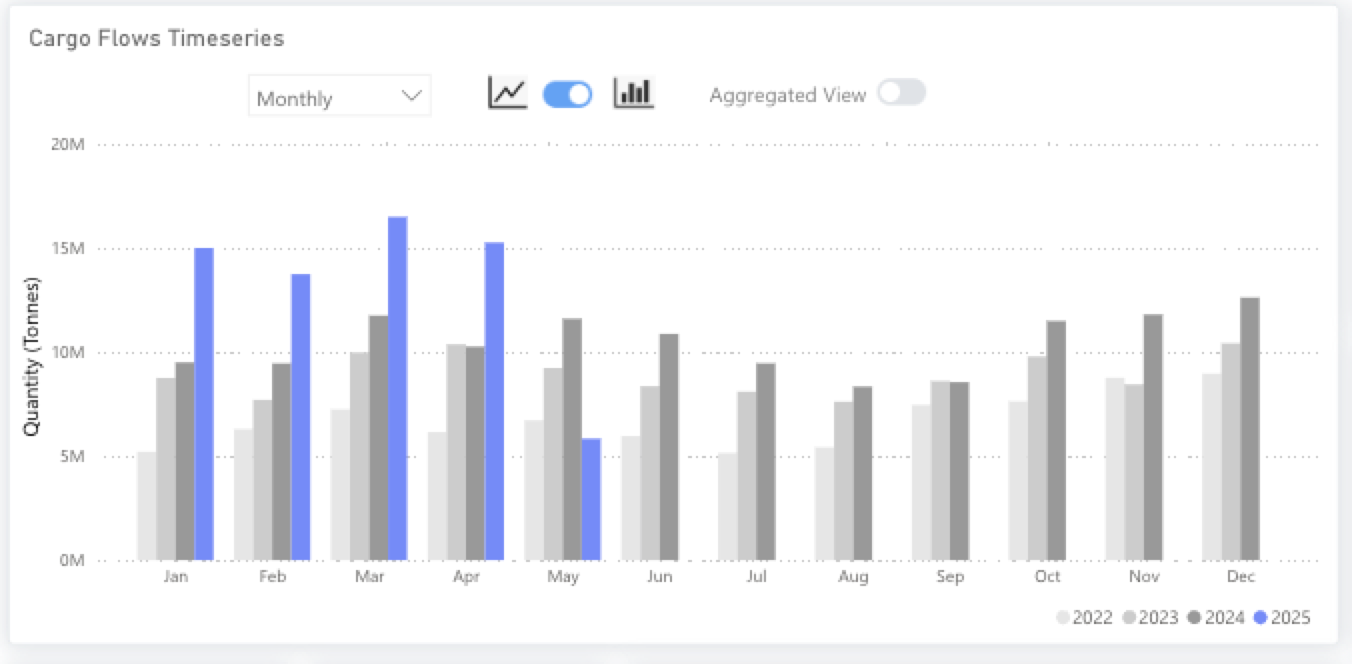
Task: Toggle the line/bar chart type switch
Action: coord(567,94)
